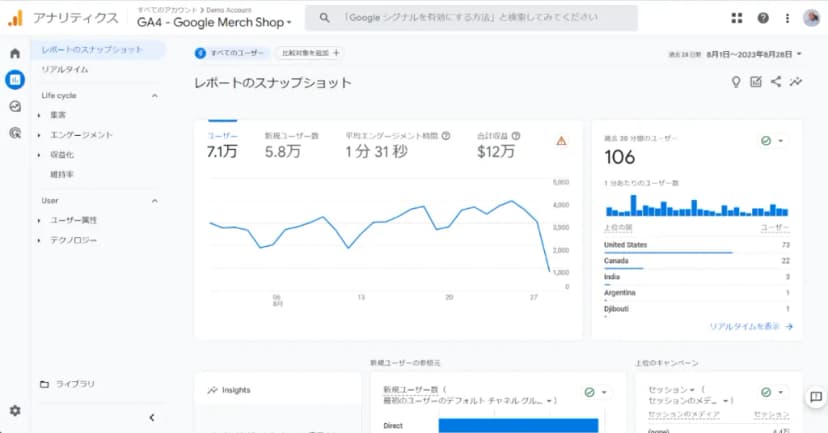Open the リアルタイム report

pyautogui.click(x=65, y=70)
